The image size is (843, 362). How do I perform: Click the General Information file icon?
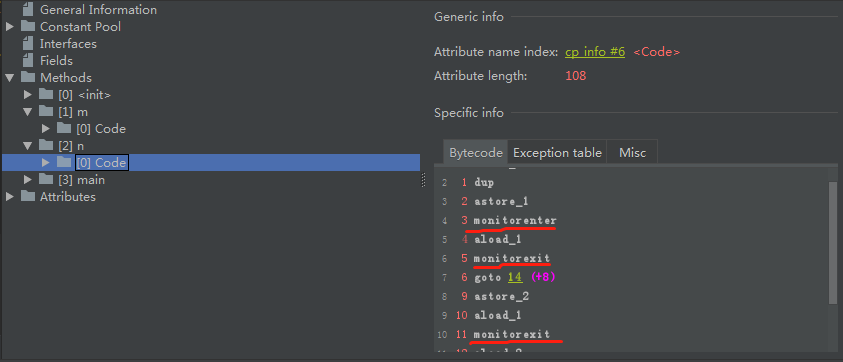28,9
